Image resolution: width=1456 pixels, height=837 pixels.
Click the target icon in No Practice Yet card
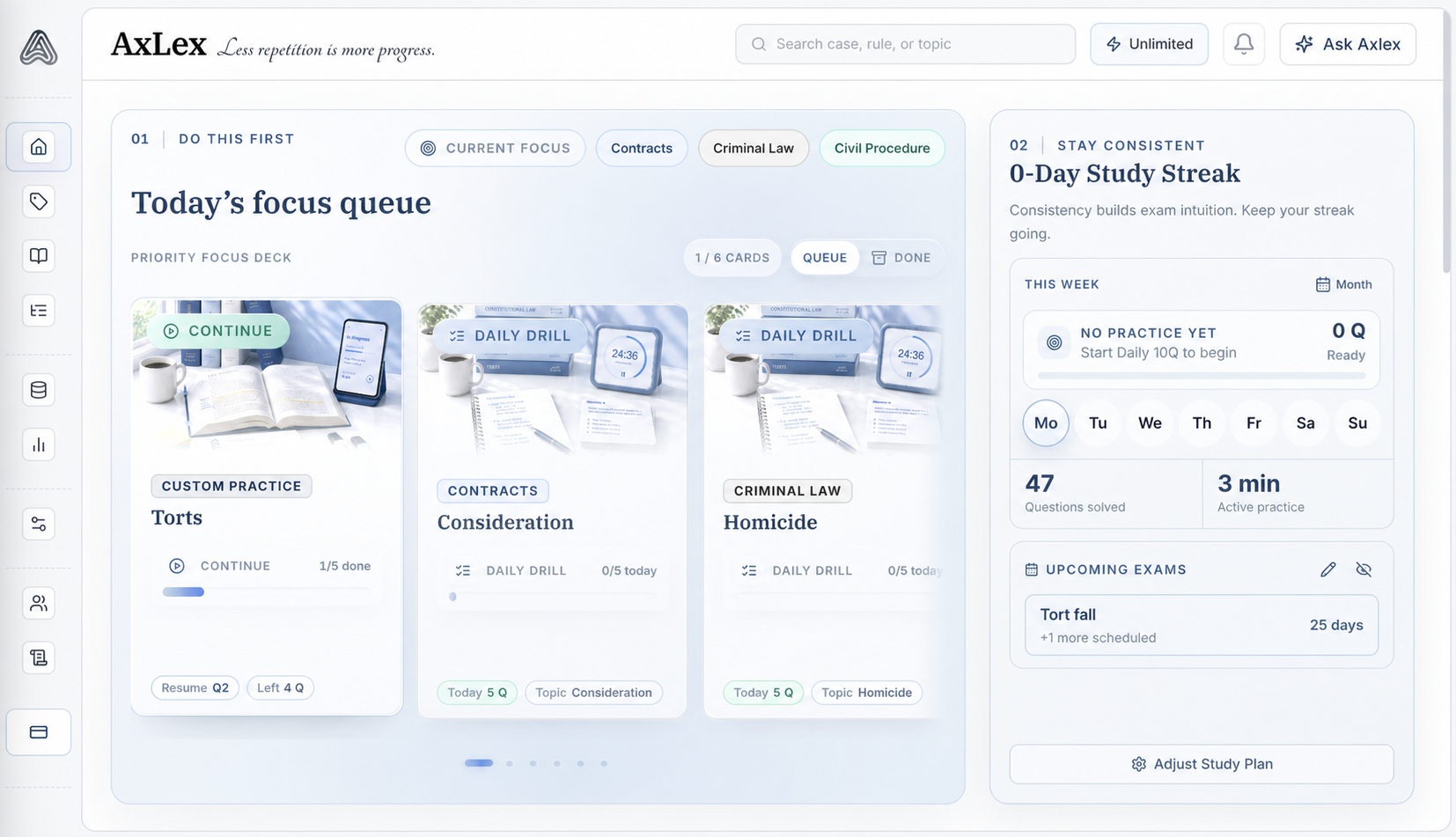1054,342
